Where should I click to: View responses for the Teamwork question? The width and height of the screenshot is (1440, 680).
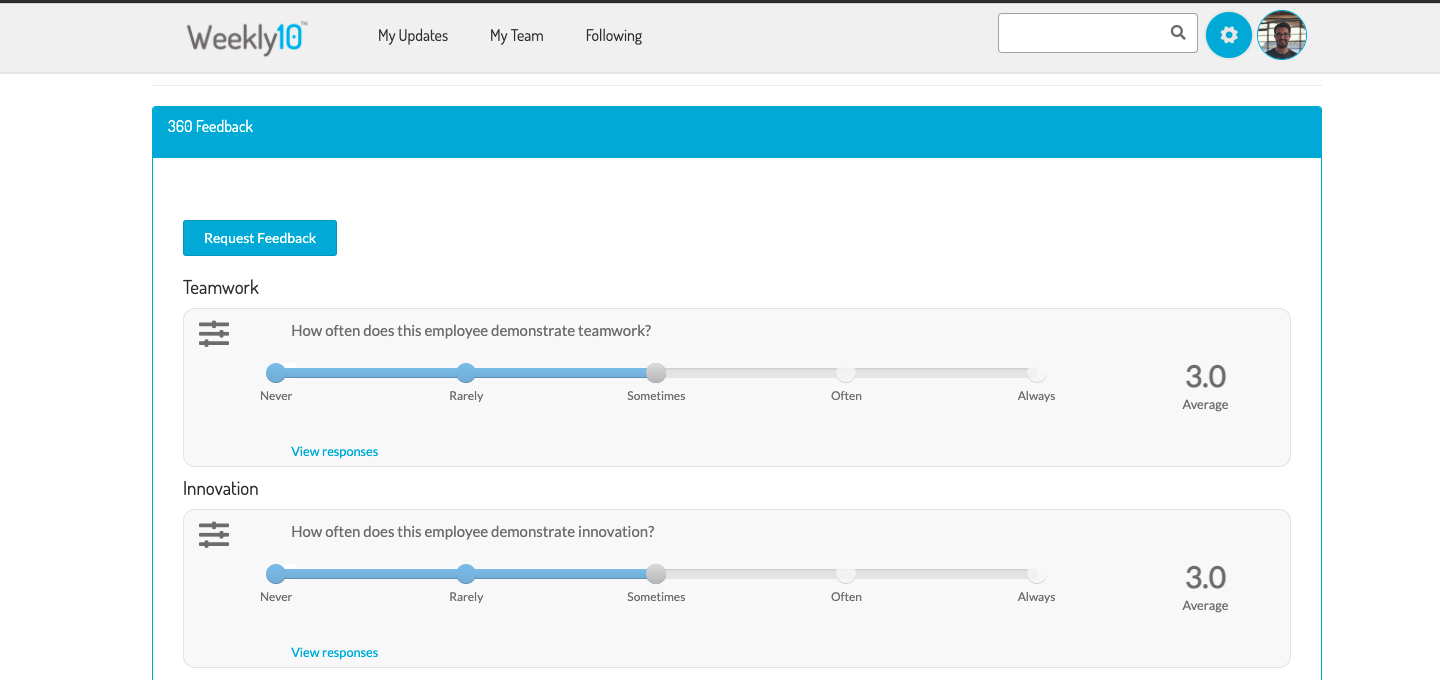pos(334,452)
